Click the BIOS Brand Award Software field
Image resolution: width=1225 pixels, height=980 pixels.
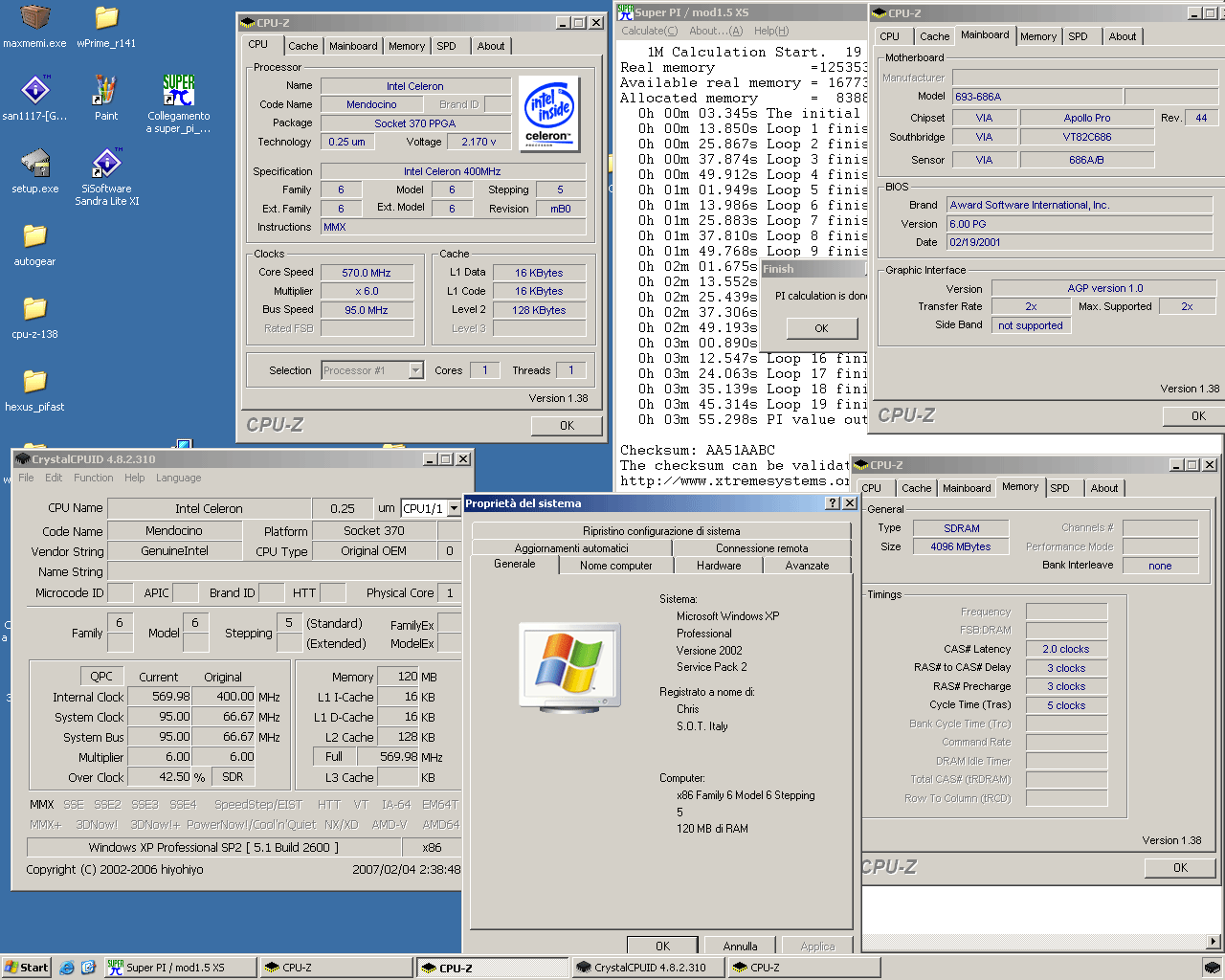pos(1080,205)
